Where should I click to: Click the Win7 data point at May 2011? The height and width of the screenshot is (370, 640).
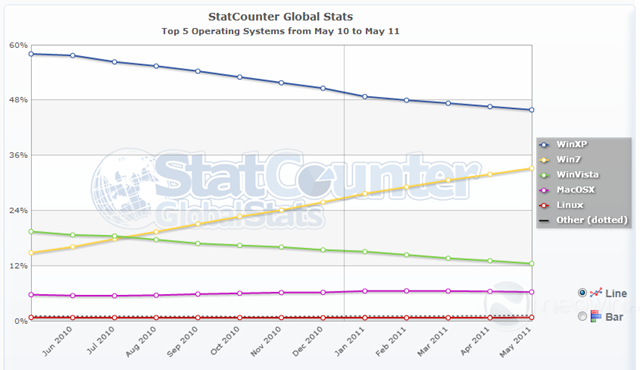(531, 168)
